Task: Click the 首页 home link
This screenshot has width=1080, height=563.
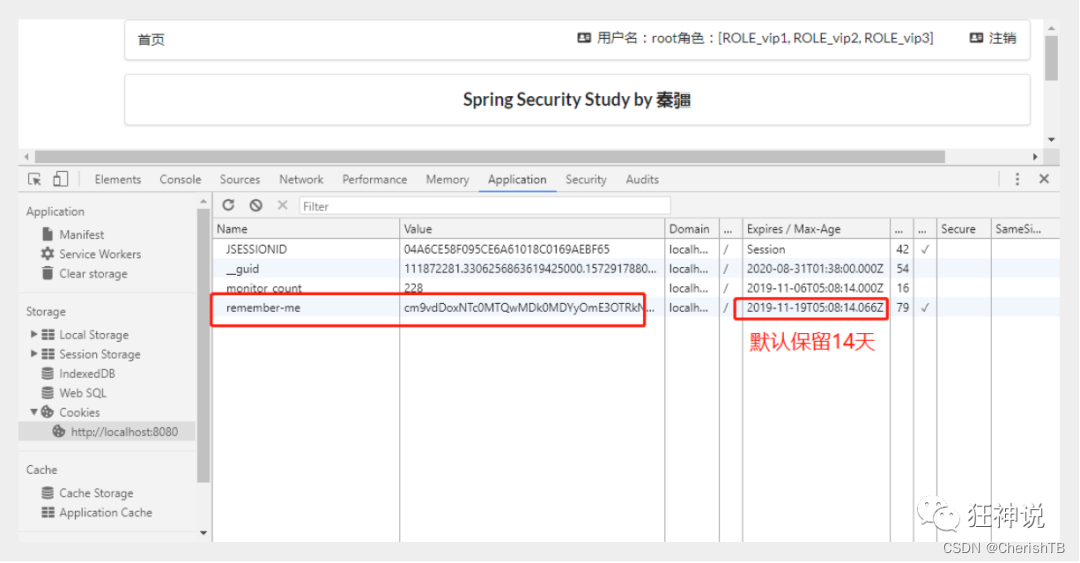Action: pyautogui.click(x=151, y=39)
